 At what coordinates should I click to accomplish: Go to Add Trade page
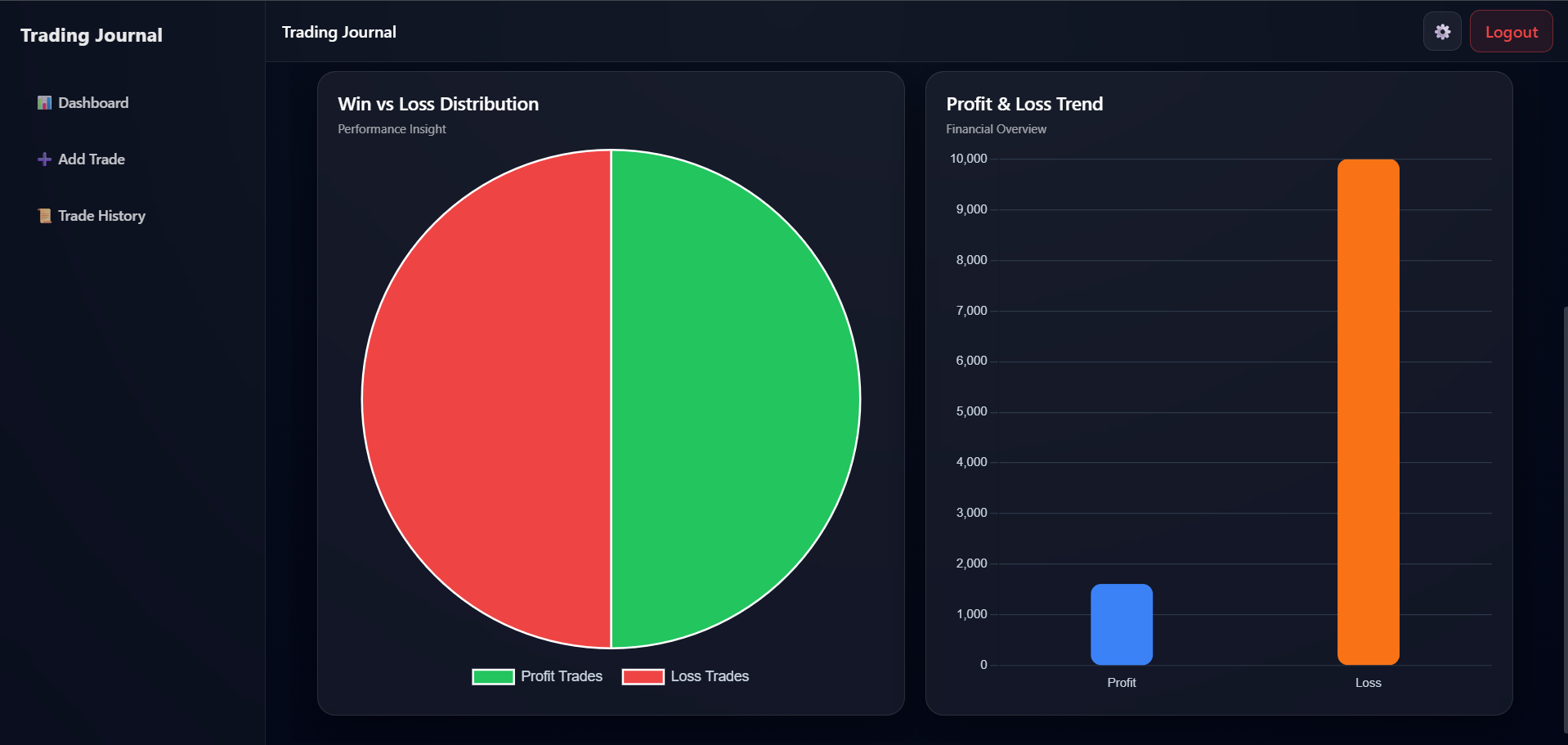pos(82,159)
